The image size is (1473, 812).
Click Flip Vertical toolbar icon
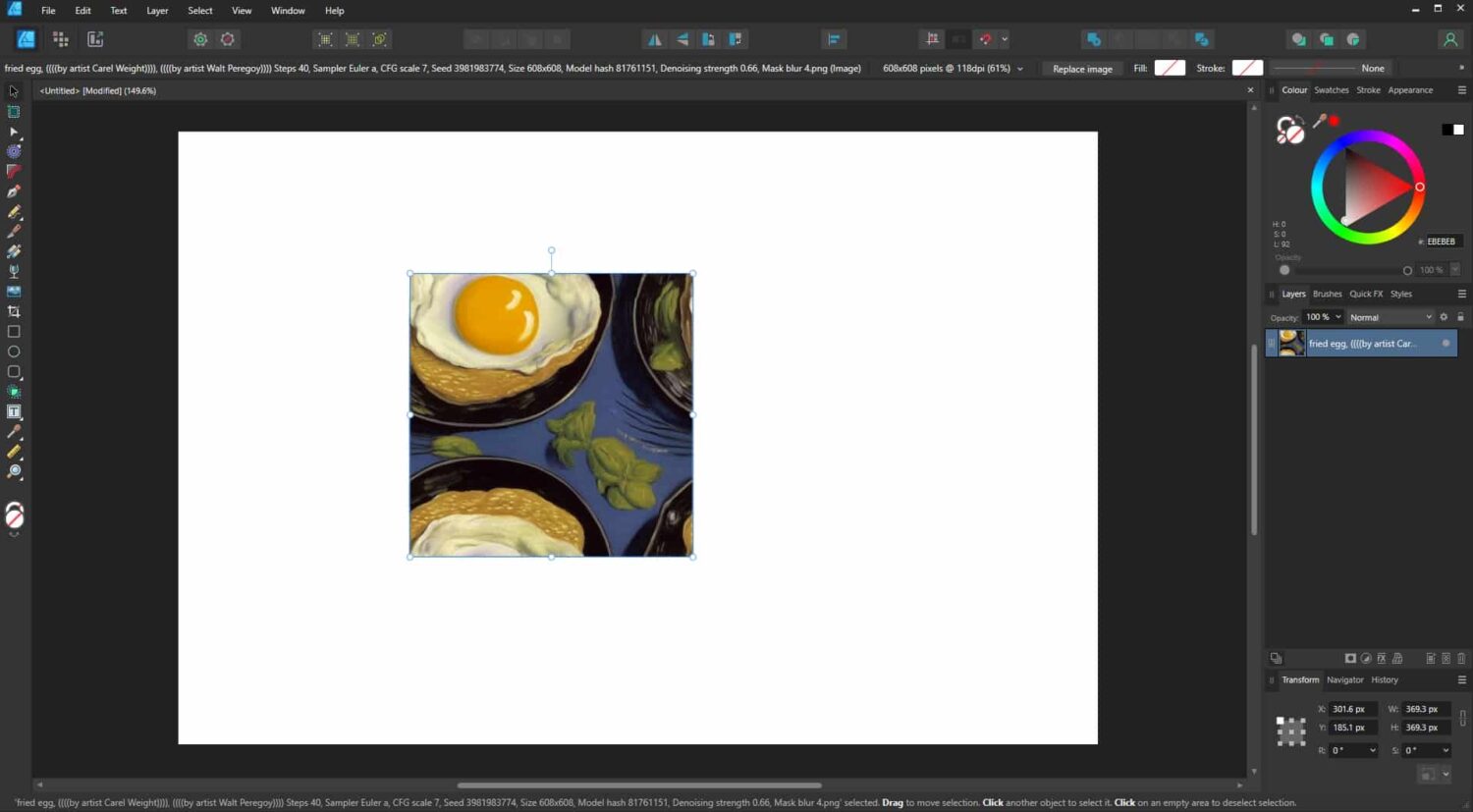click(x=682, y=39)
